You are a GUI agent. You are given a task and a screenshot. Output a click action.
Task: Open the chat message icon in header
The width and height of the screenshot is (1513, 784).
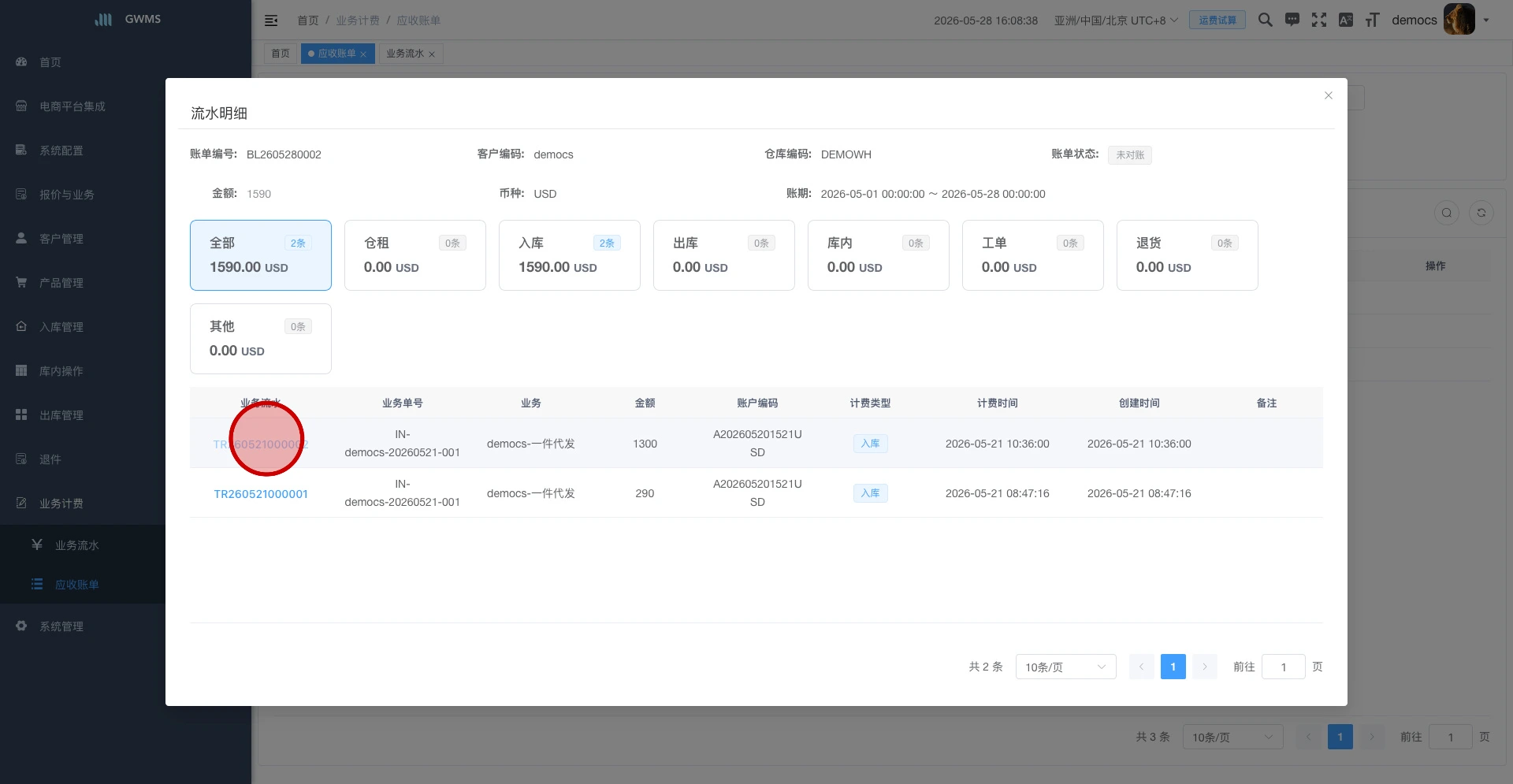pyautogui.click(x=1292, y=20)
